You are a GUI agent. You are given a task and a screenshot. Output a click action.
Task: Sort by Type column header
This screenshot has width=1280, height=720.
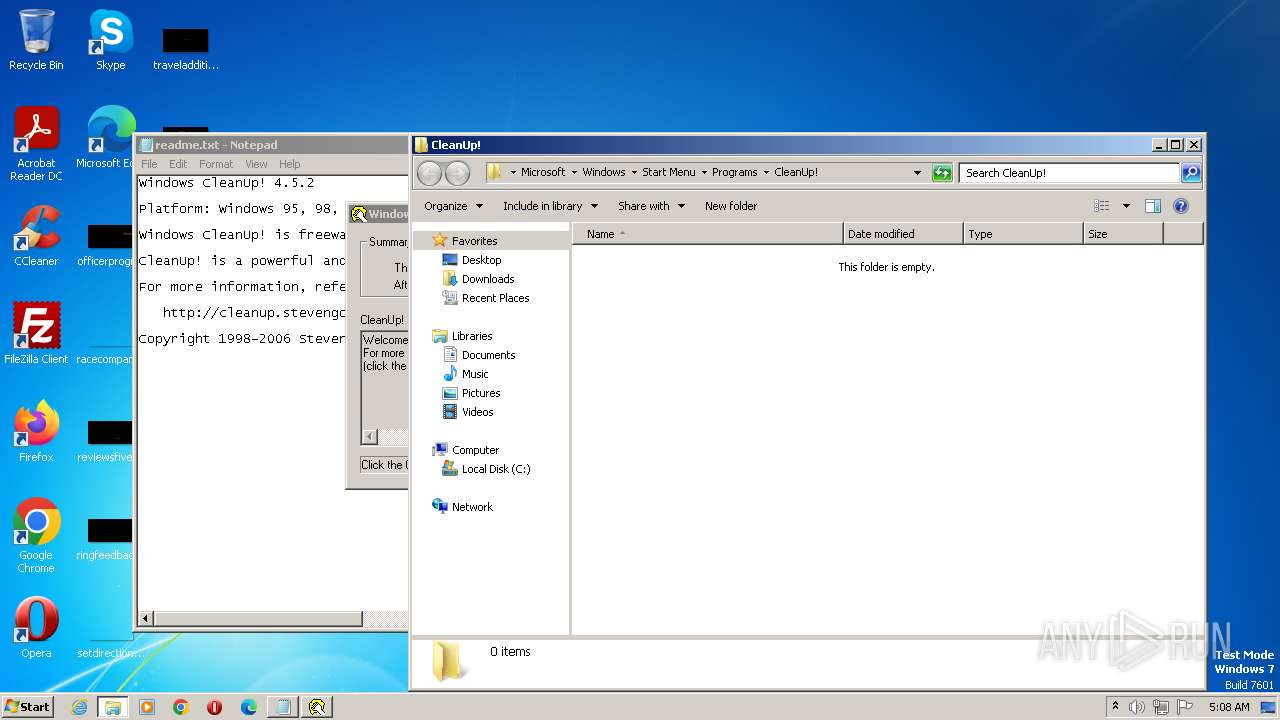(1023, 234)
